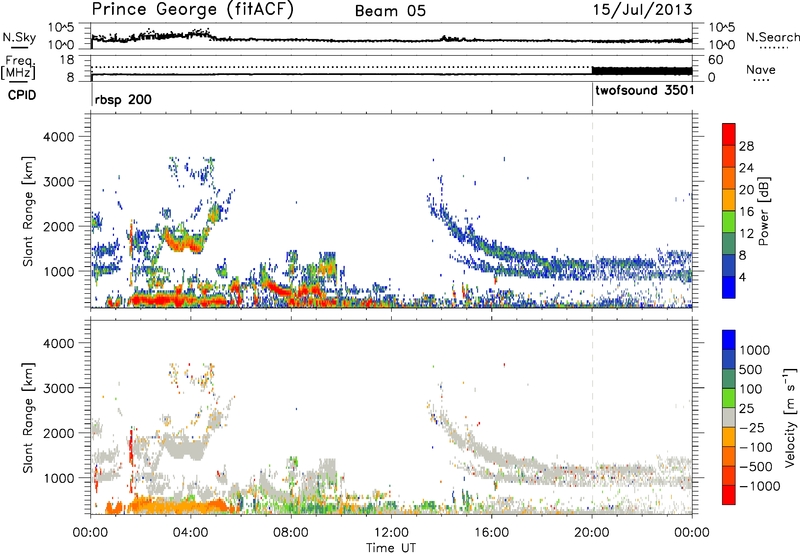
Task: Click the red top of the power colorbar
Action: pyautogui.click(x=729, y=135)
